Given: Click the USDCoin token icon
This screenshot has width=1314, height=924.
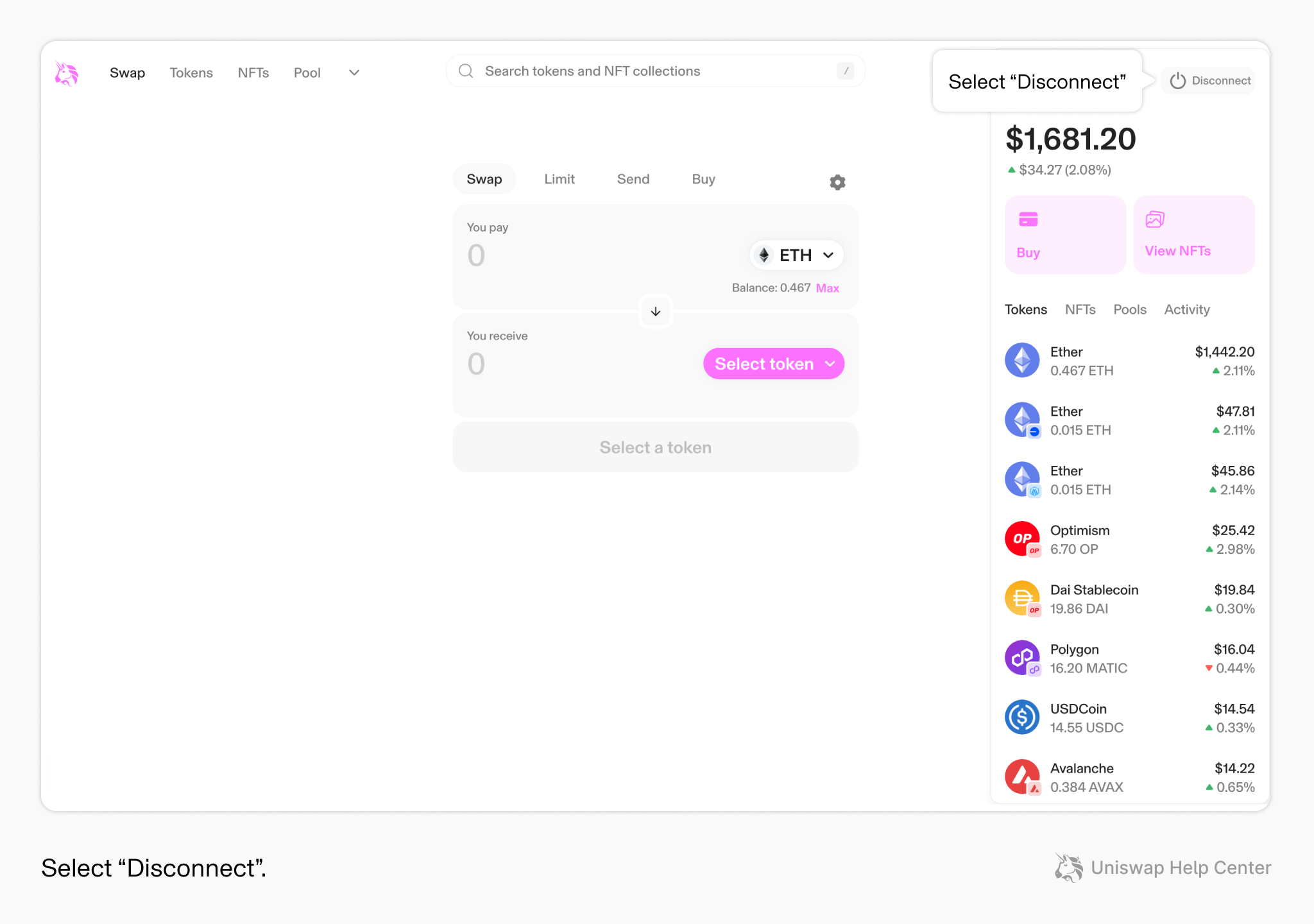Looking at the screenshot, I should (x=1022, y=717).
